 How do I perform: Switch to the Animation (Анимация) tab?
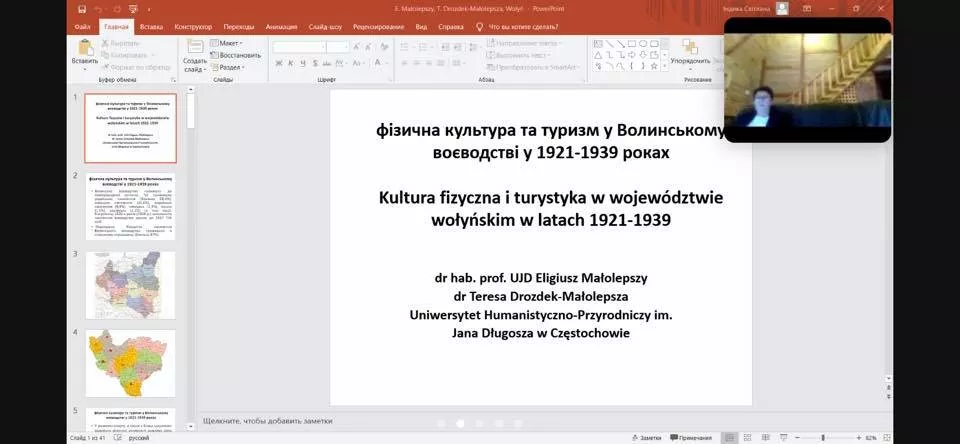click(x=281, y=27)
